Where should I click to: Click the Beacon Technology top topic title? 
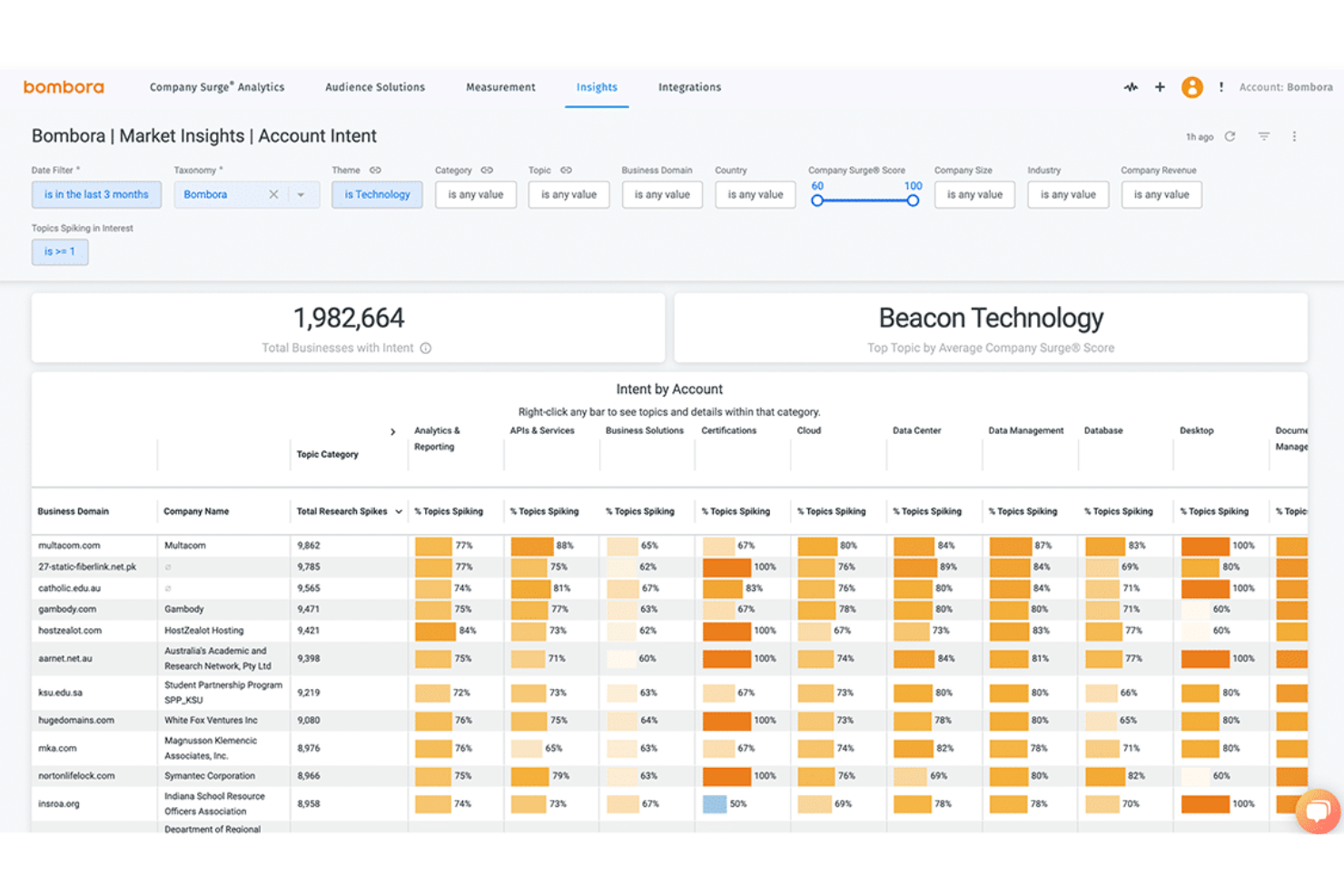(991, 318)
